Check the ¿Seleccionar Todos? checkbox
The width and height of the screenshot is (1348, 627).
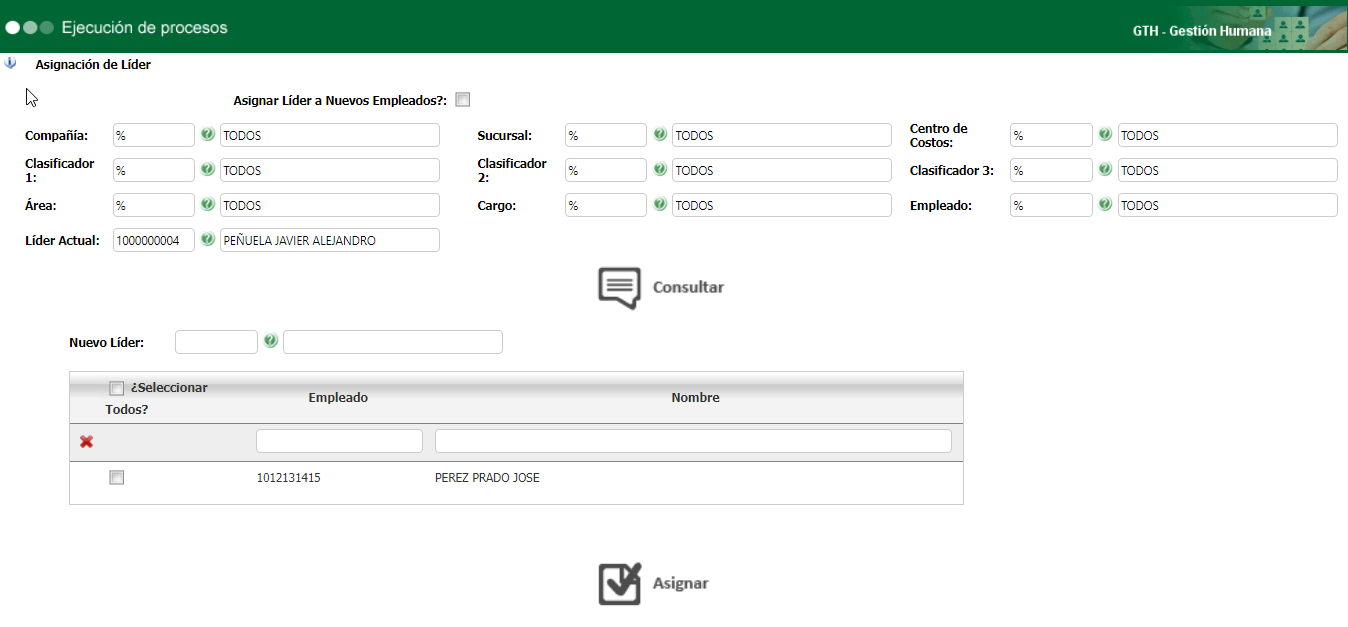coord(117,388)
